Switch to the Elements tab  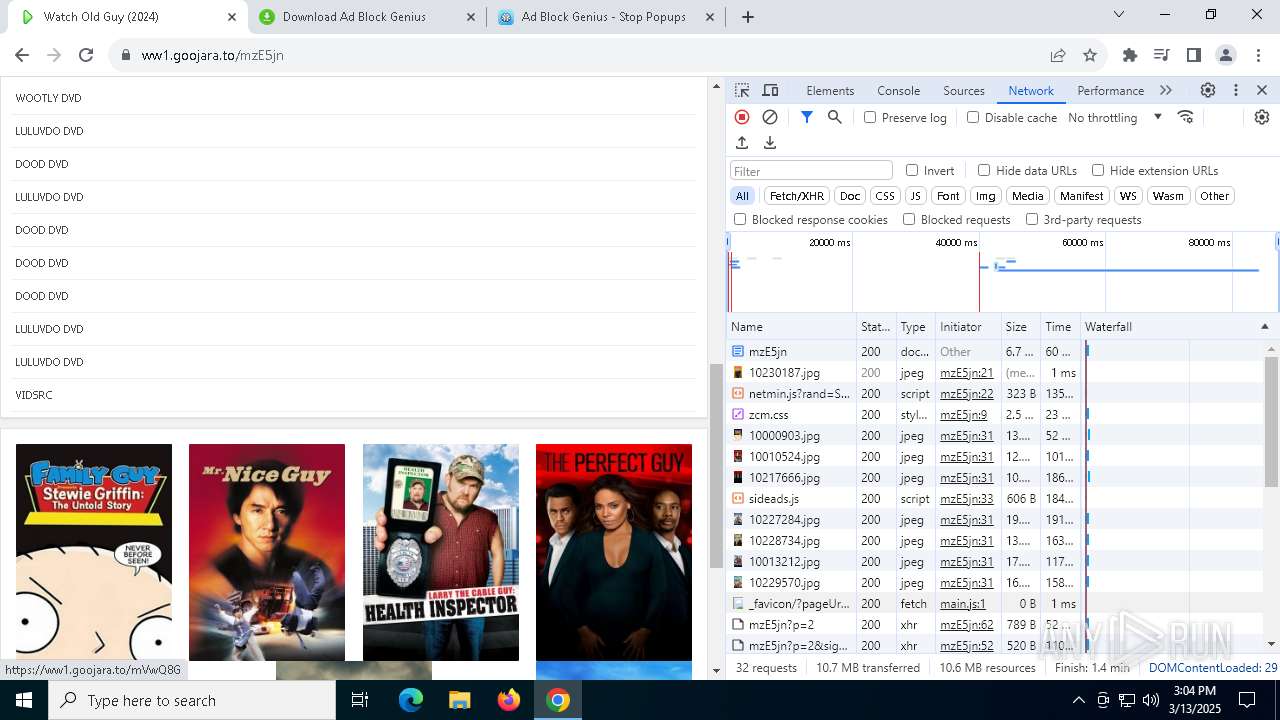pyautogui.click(x=830, y=90)
